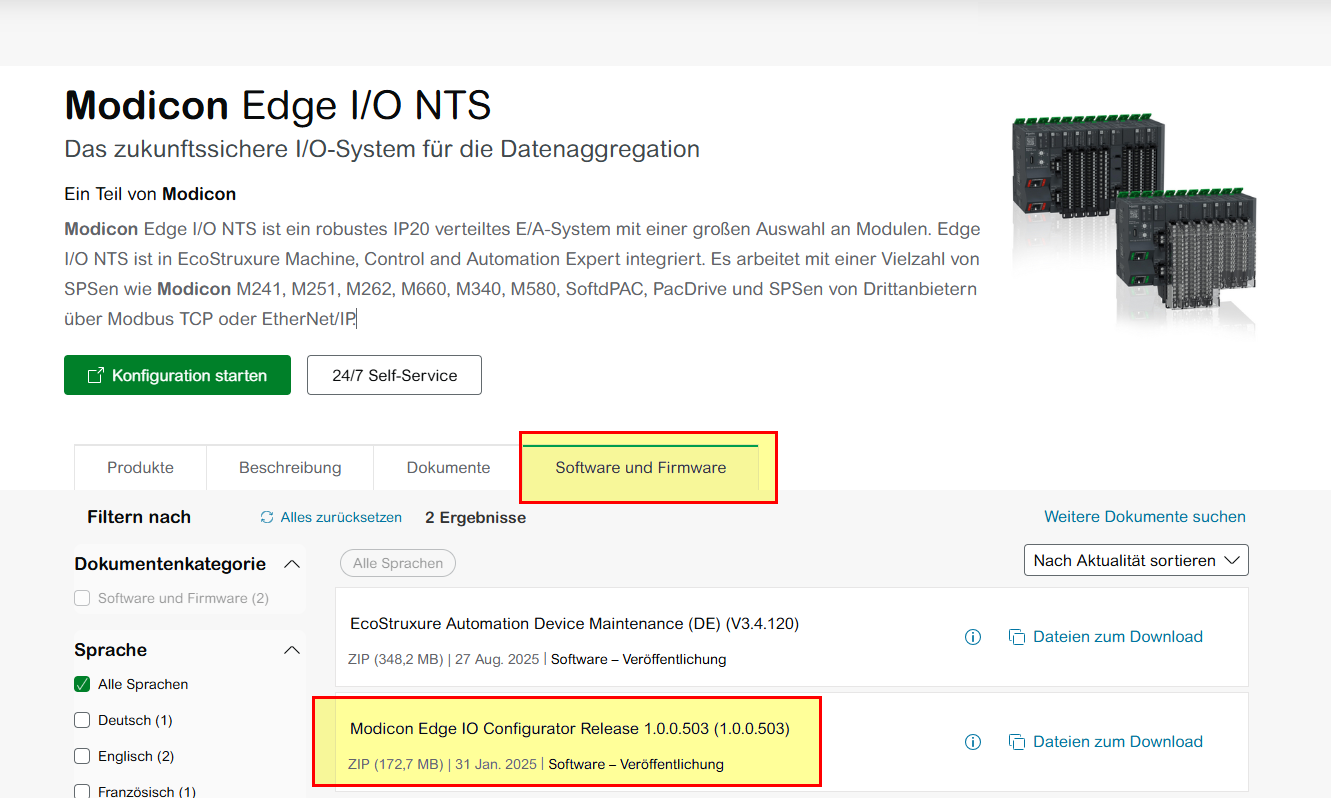Viewport: 1331px width, 798px height.
Task: Remove the Alle Sprachen filter chip
Action: (x=398, y=563)
